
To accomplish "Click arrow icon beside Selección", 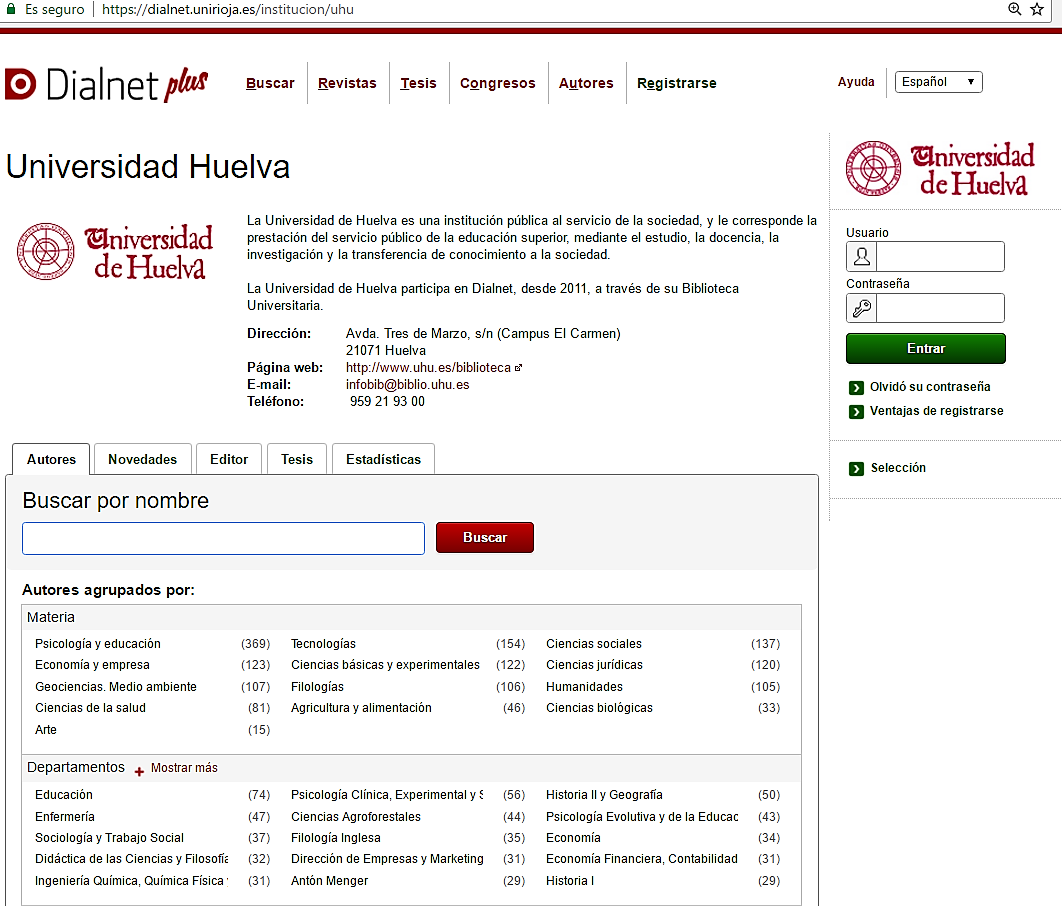I will click(x=856, y=468).
